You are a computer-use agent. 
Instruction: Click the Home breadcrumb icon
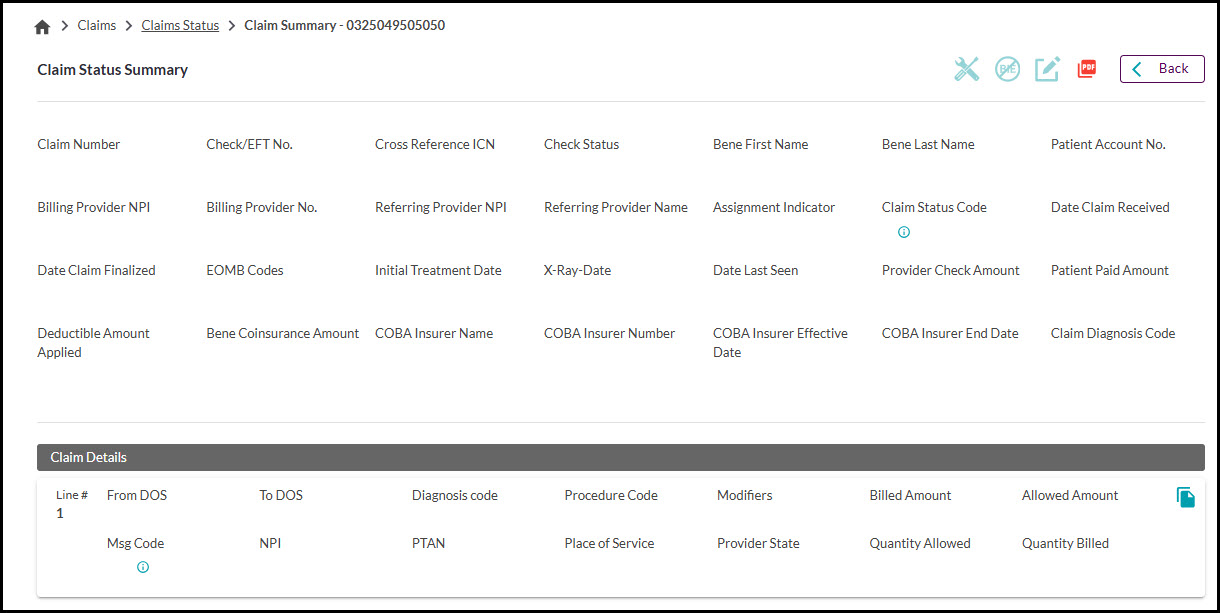tap(42, 25)
